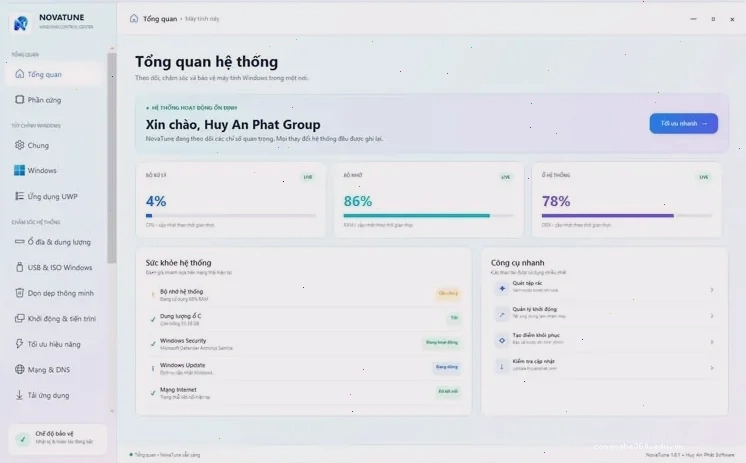The height and width of the screenshot is (463, 746).
Task: Click the Mạng & DNS globe icon
Action: click(20, 369)
